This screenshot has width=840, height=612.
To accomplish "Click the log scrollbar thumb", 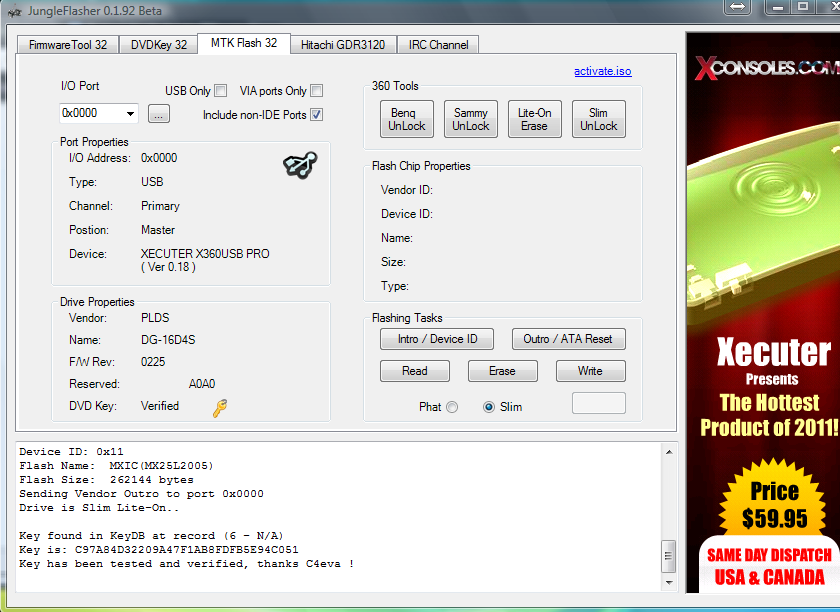I will (x=669, y=556).
